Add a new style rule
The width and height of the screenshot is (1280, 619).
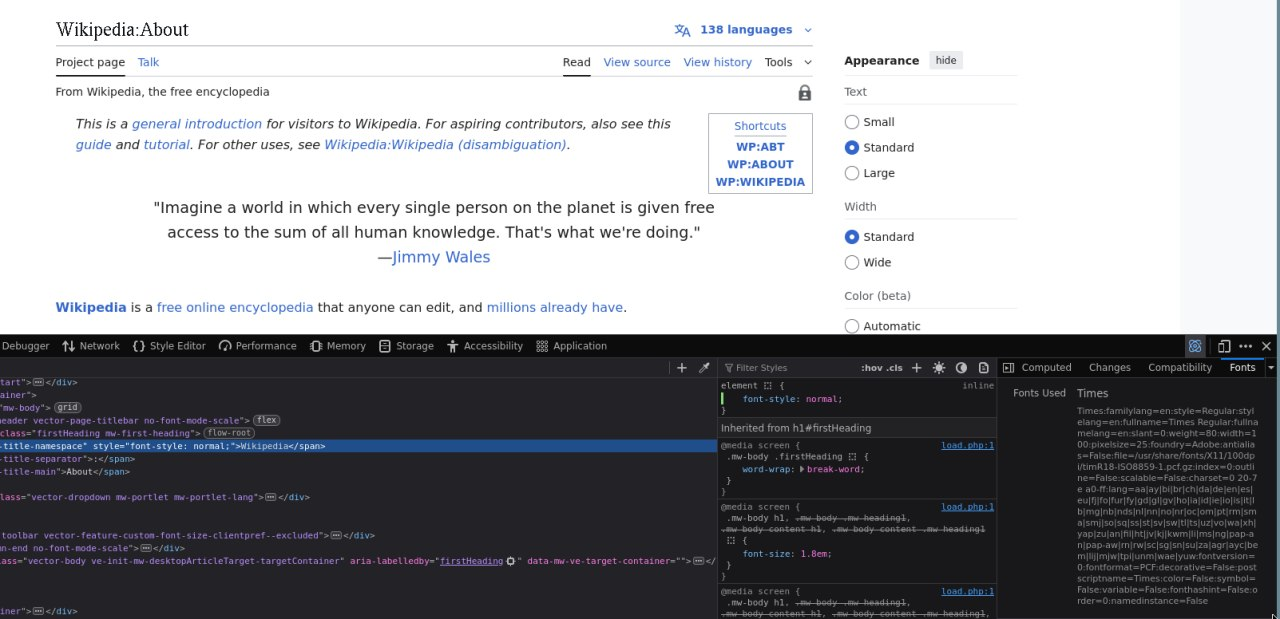point(916,368)
